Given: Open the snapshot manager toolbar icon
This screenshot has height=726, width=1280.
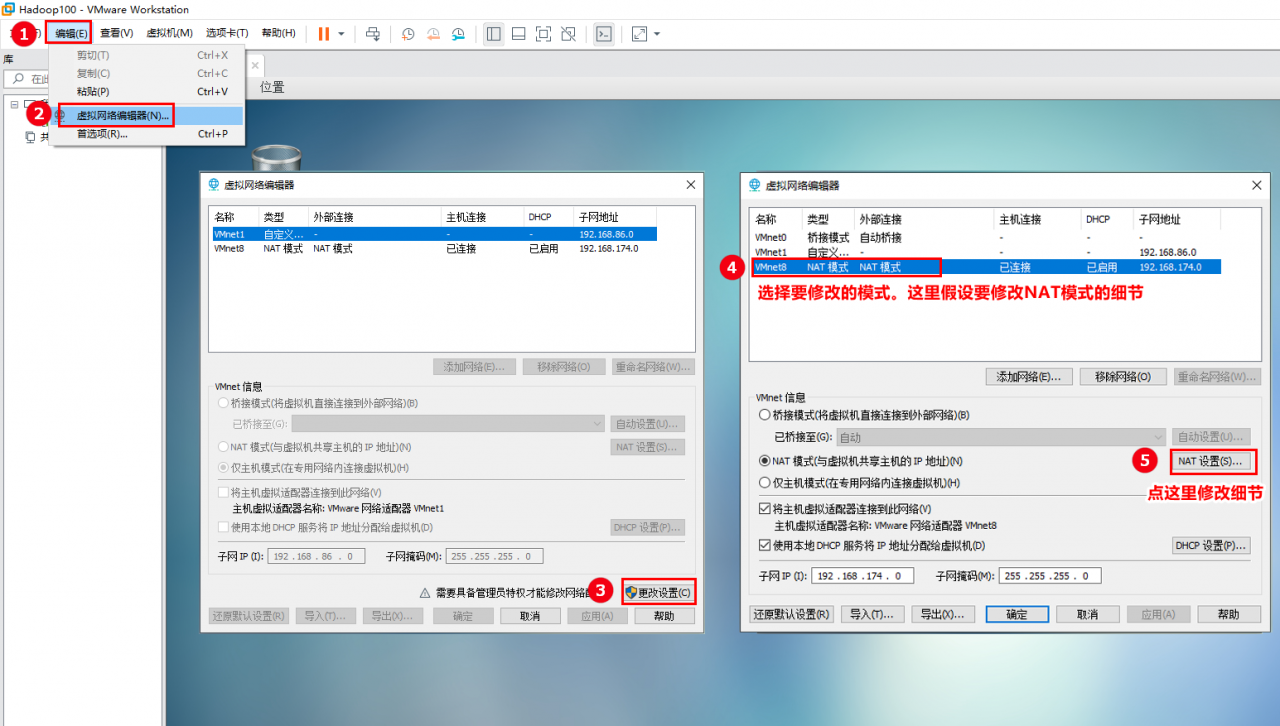Looking at the screenshot, I should coord(458,33).
